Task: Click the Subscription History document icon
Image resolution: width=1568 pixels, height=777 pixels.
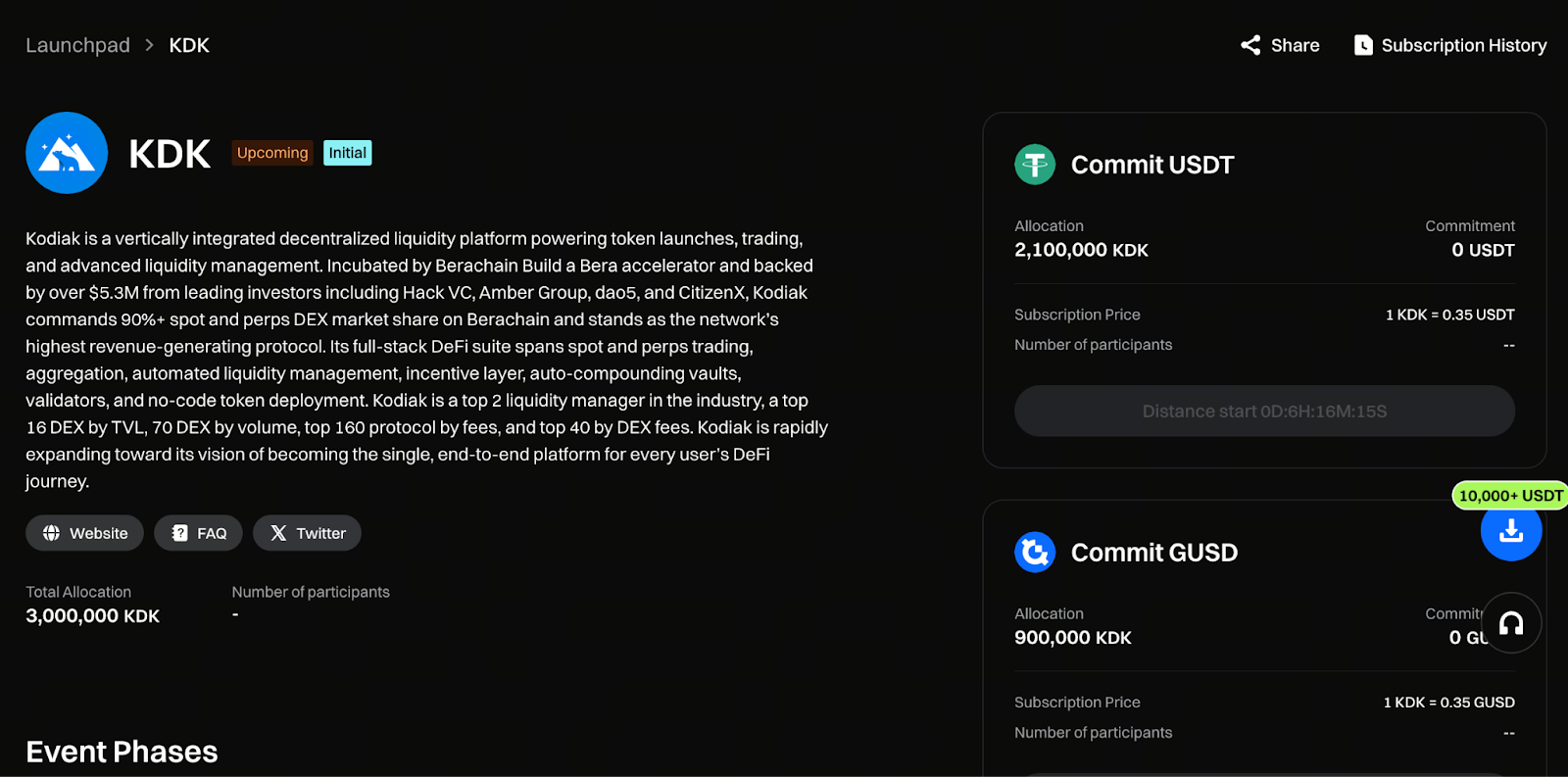Action: (x=1363, y=45)
